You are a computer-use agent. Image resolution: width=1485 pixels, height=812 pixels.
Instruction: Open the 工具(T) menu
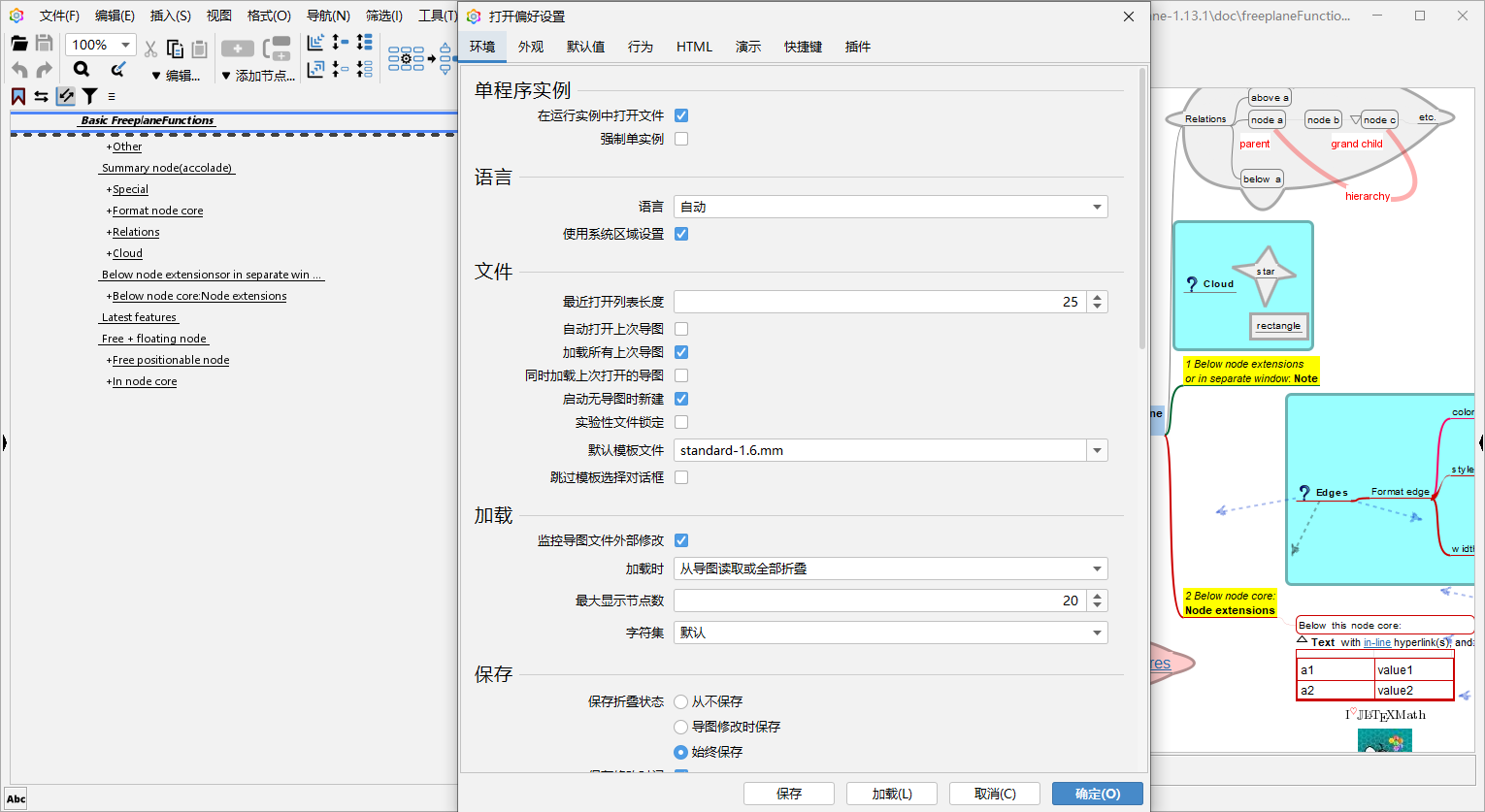click(x=437, y=16)
